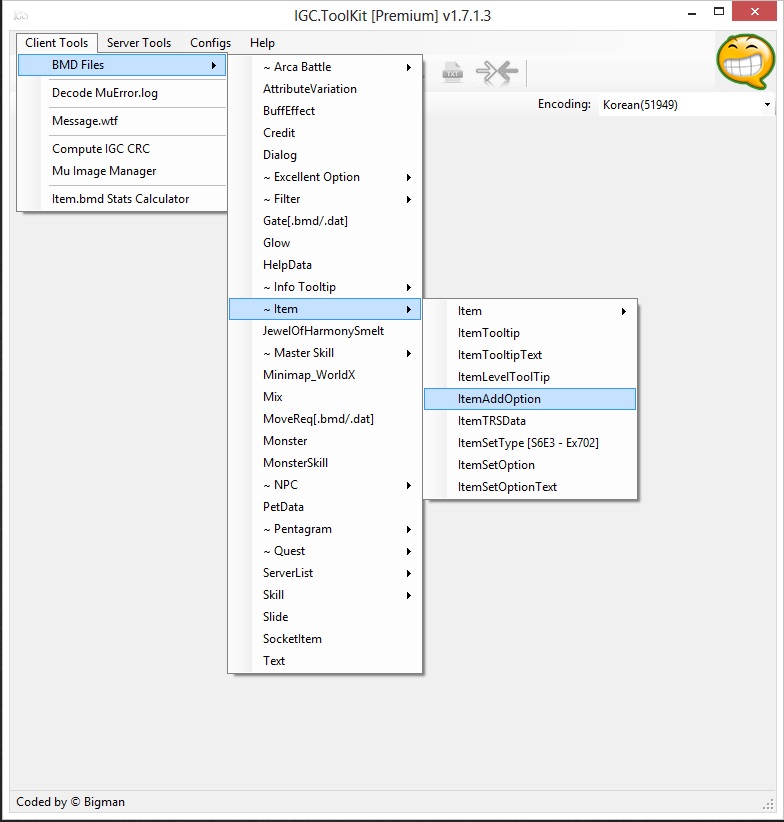Screen dimensions: 784x822
Task: Choose Message.wtf menu entry
Action: [x=122, y=121]
